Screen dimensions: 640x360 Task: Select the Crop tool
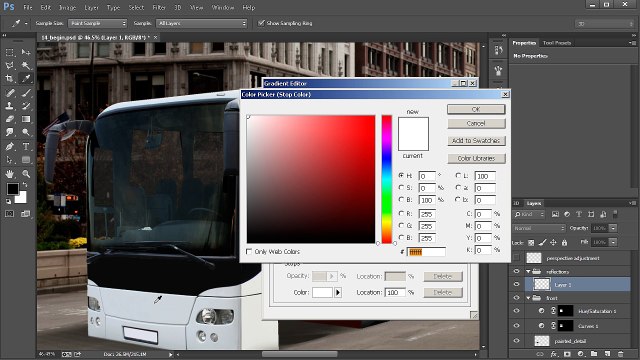coord(9,78)
